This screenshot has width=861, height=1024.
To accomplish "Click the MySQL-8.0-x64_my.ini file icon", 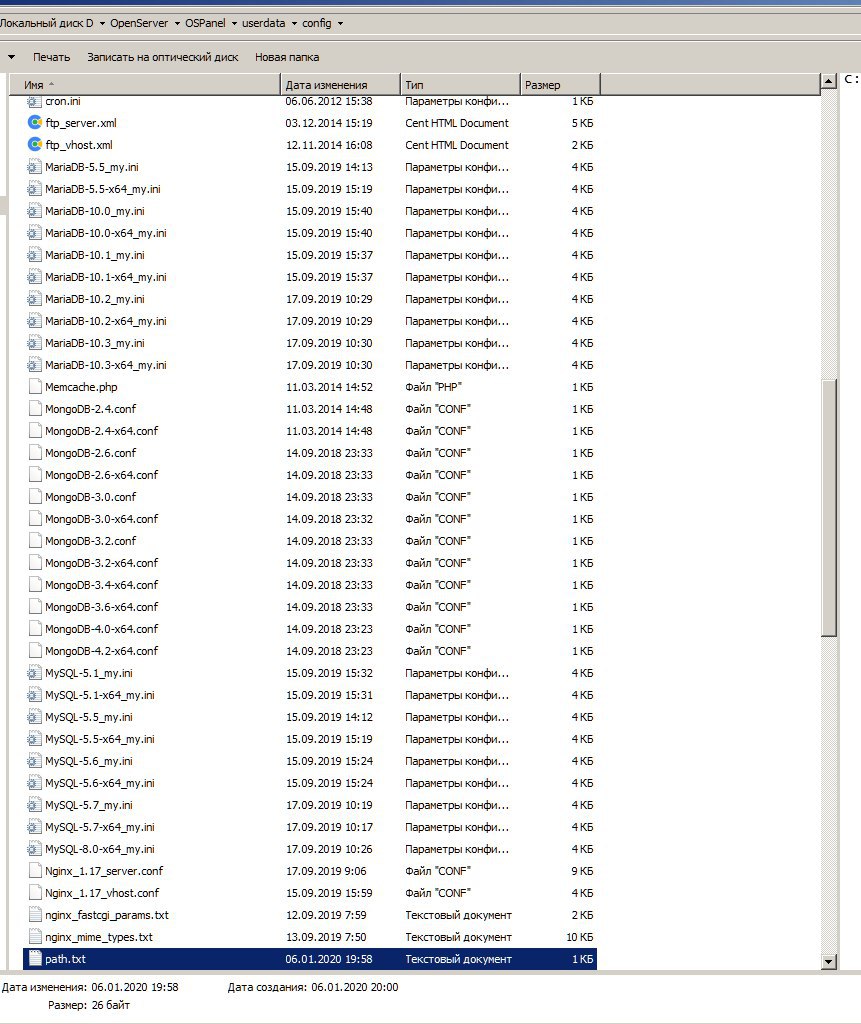I will [x=35, y=849].
